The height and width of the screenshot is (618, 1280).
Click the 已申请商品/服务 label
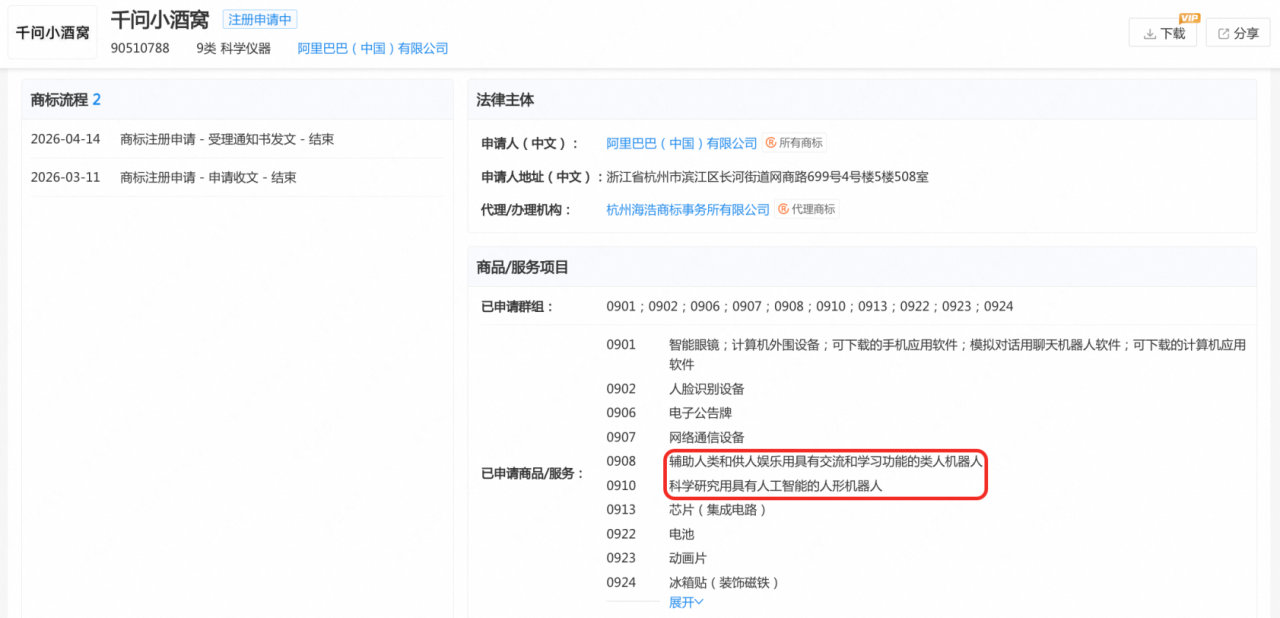[x=533, y=473]
